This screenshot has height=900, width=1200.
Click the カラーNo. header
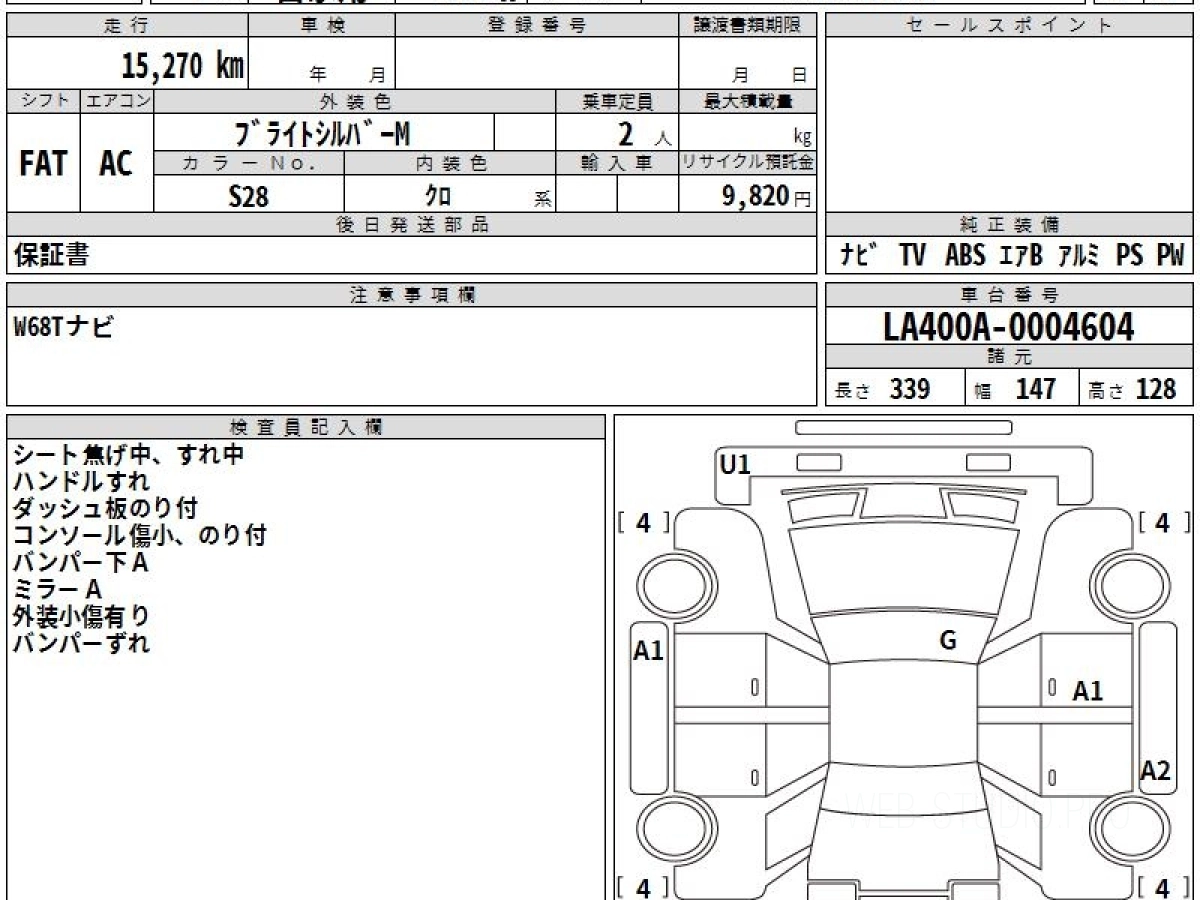tap(249, 163)
